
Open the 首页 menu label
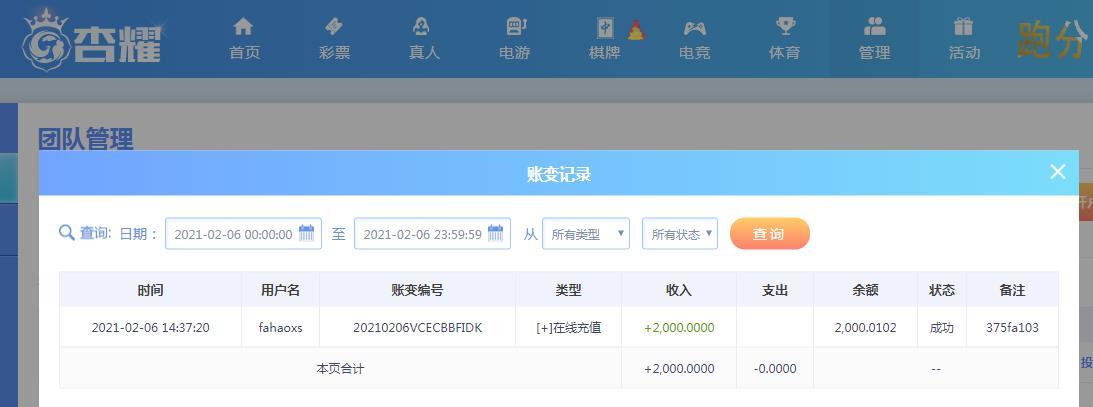[x=245, y=53]
